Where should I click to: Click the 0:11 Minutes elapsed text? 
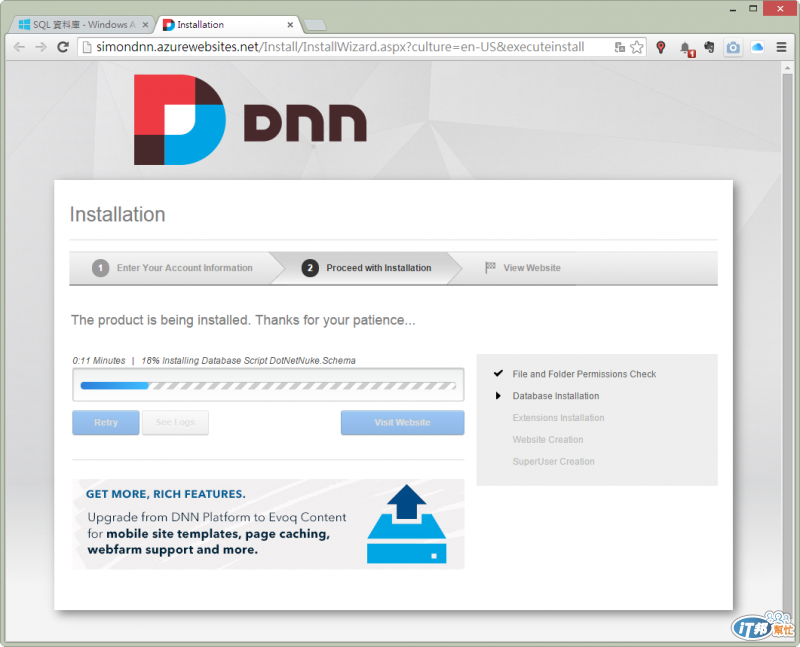point(99,361)
